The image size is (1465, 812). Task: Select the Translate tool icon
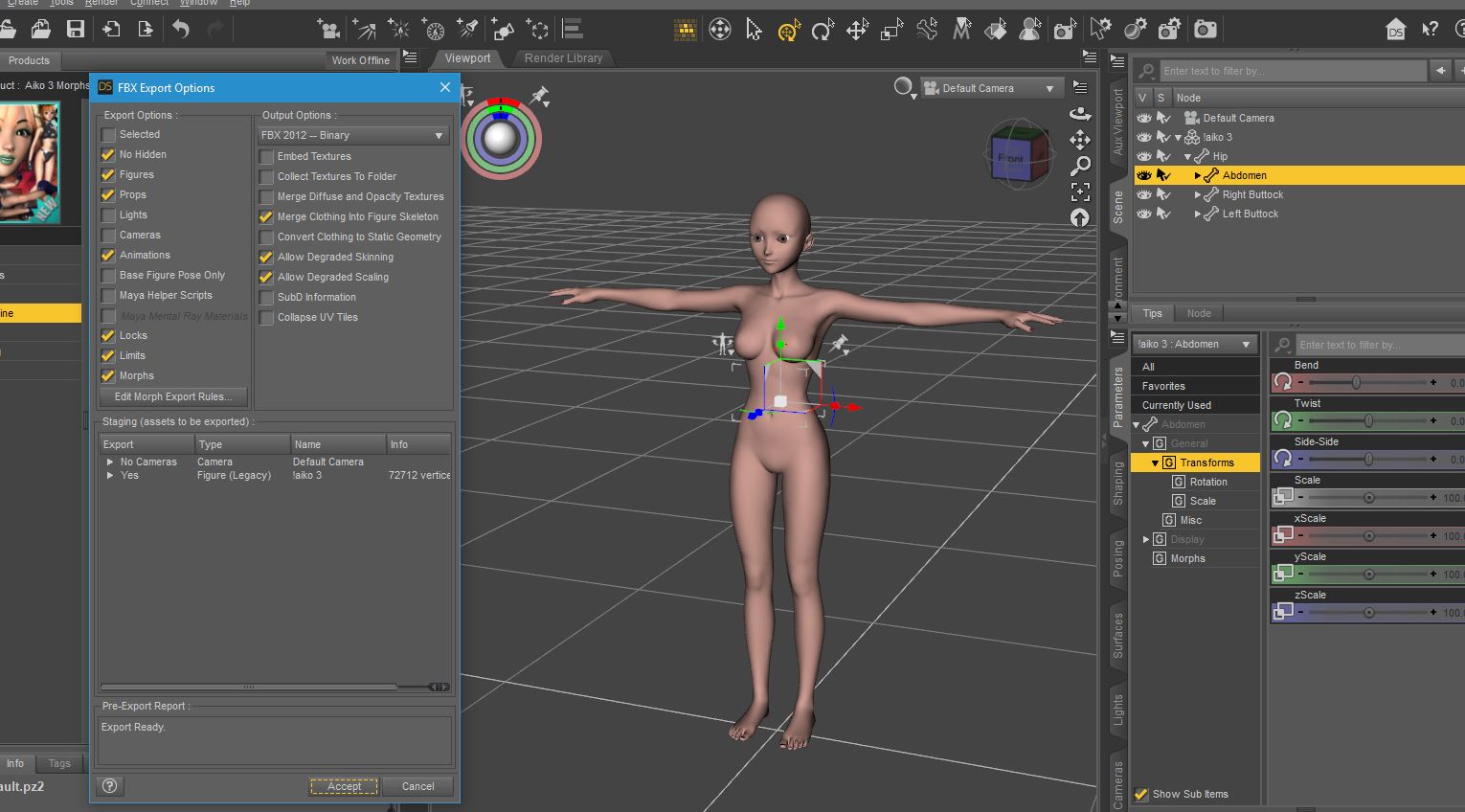coord(857,31)
